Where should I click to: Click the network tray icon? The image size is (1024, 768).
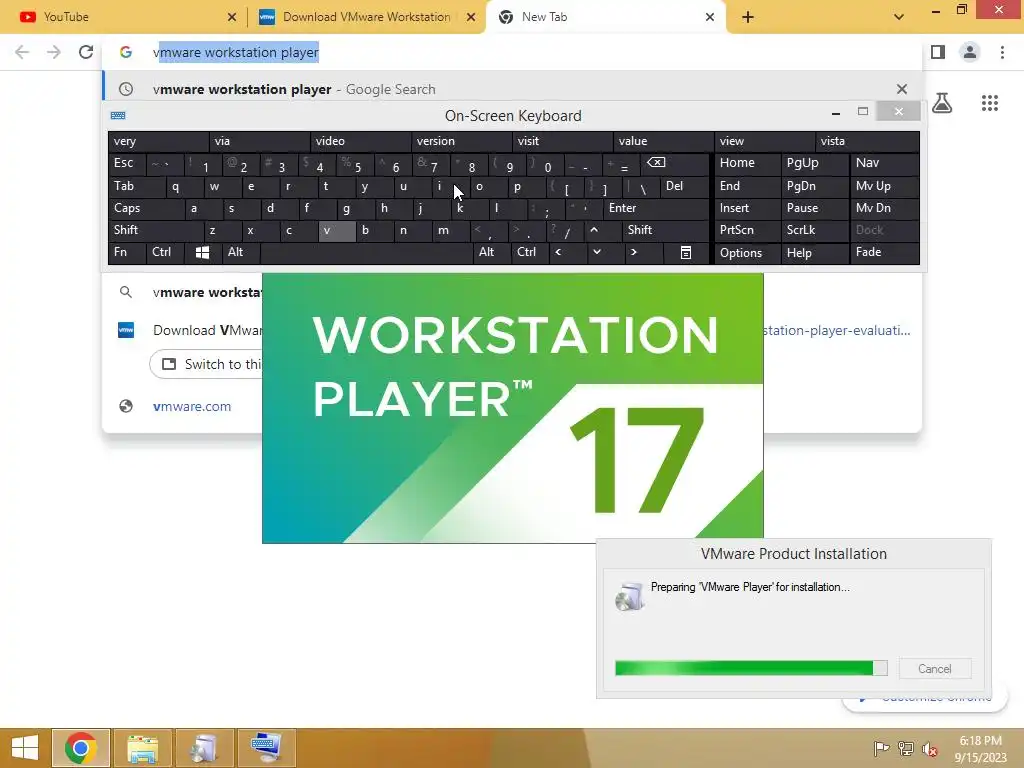[906, 748]
